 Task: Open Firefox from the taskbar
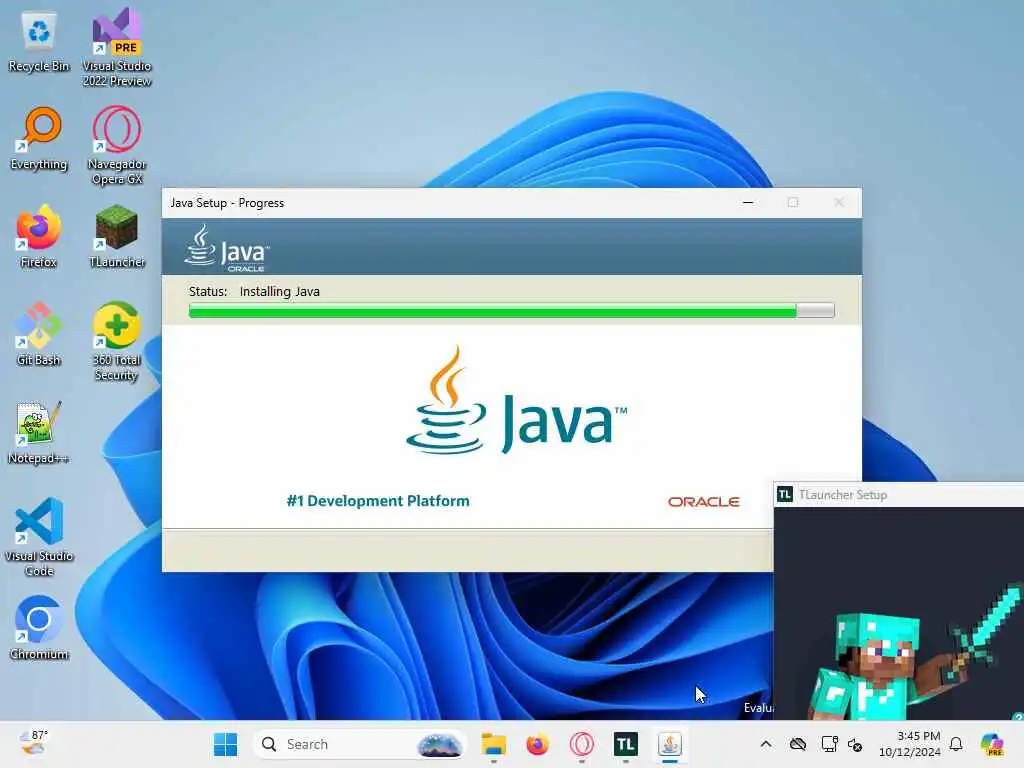(x=537, y=744)
